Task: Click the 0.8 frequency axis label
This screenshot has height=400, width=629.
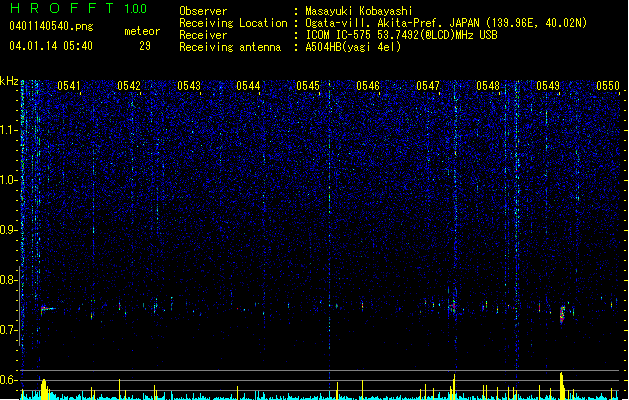Action: tap(9, 280)
